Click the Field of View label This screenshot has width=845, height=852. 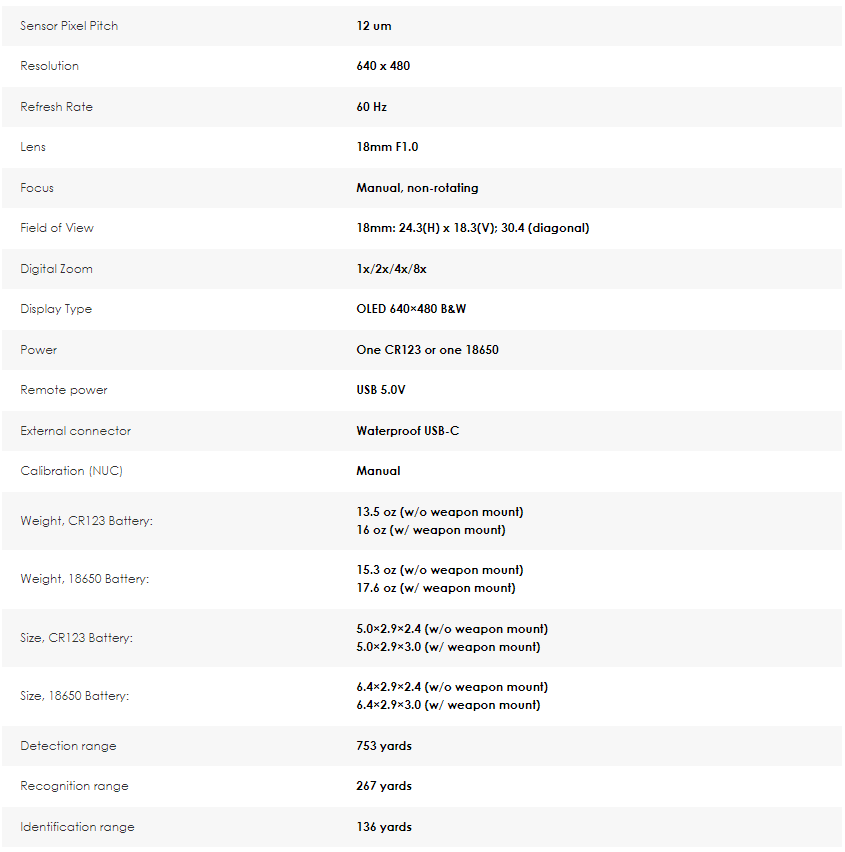pos(57,228)
